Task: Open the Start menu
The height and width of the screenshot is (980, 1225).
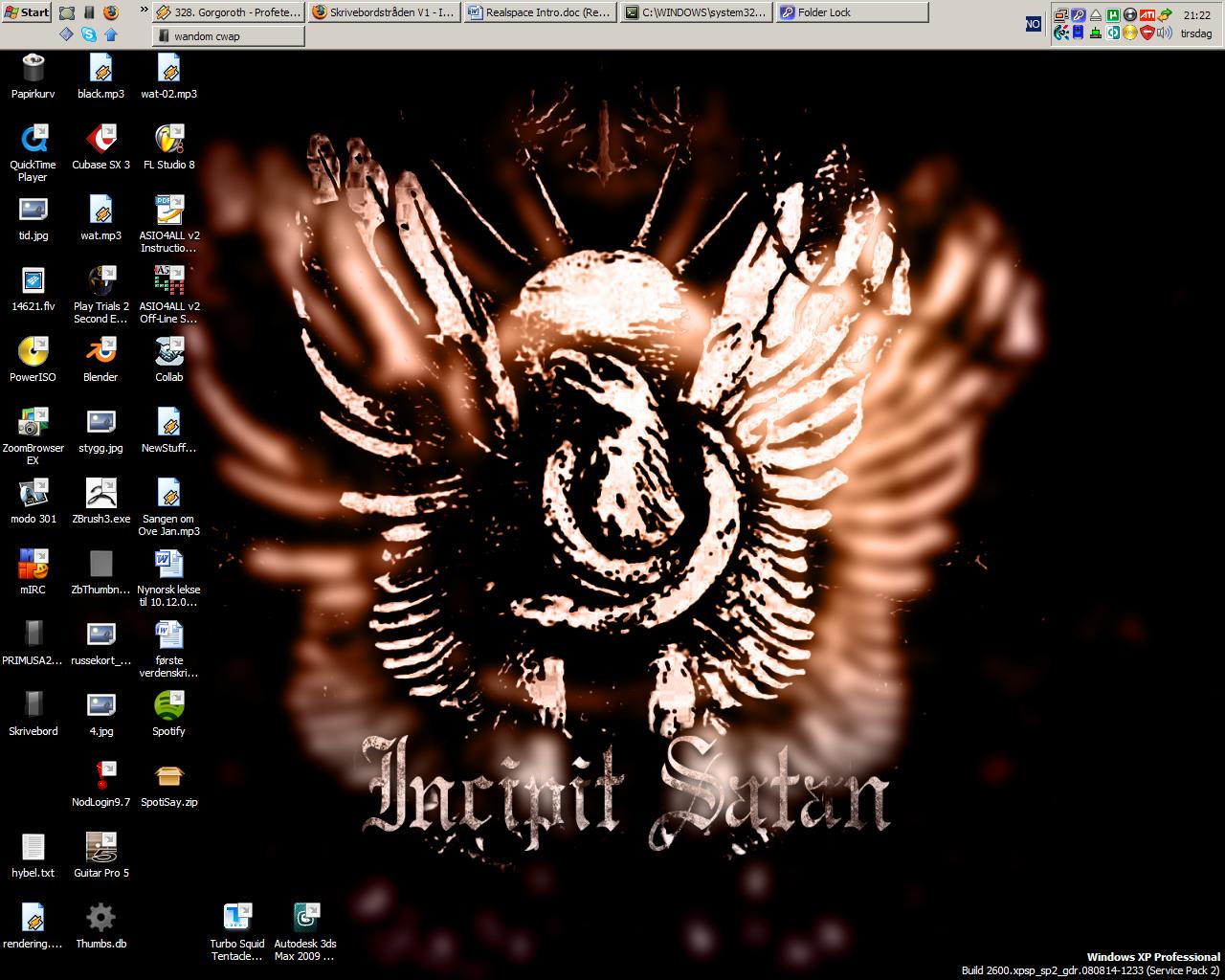Action: pos(27,12)
